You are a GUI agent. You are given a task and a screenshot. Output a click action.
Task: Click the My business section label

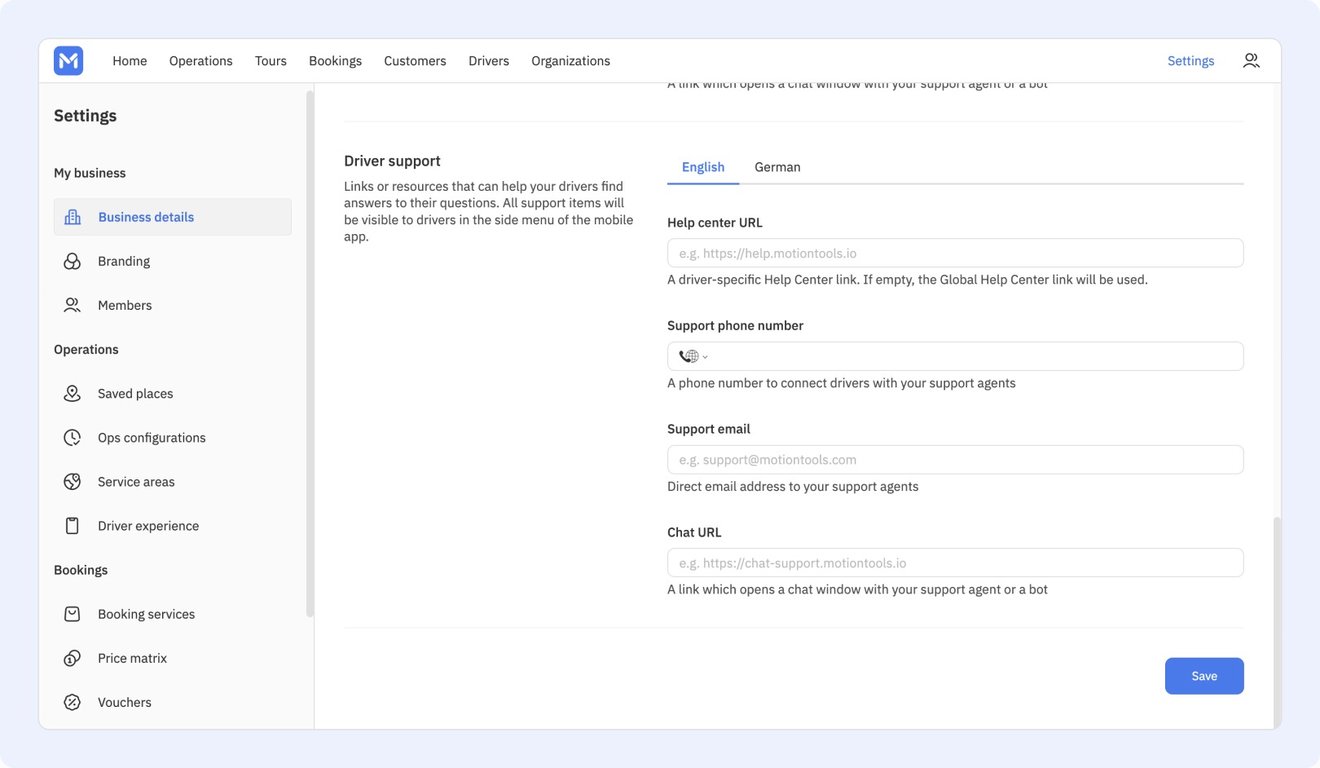click(x=90, y=173)
